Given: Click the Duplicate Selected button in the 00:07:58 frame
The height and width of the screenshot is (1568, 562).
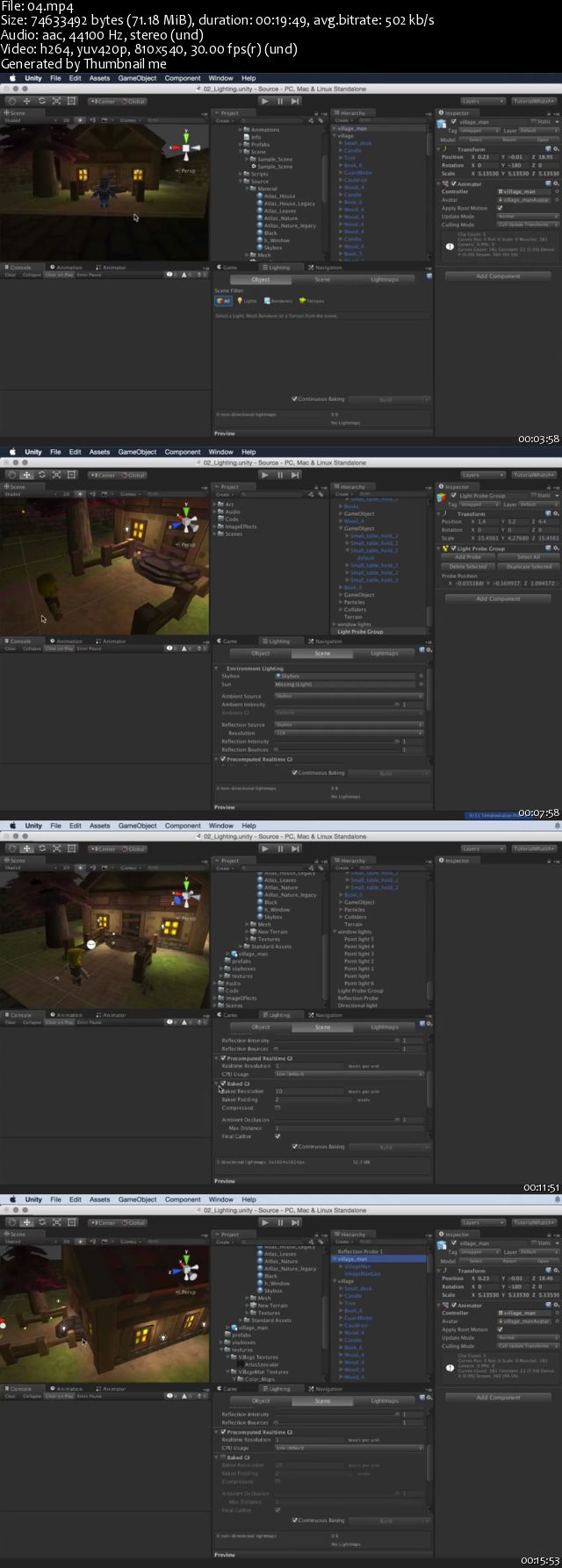Looking at the screenshot, I should (x=529, y=567).
